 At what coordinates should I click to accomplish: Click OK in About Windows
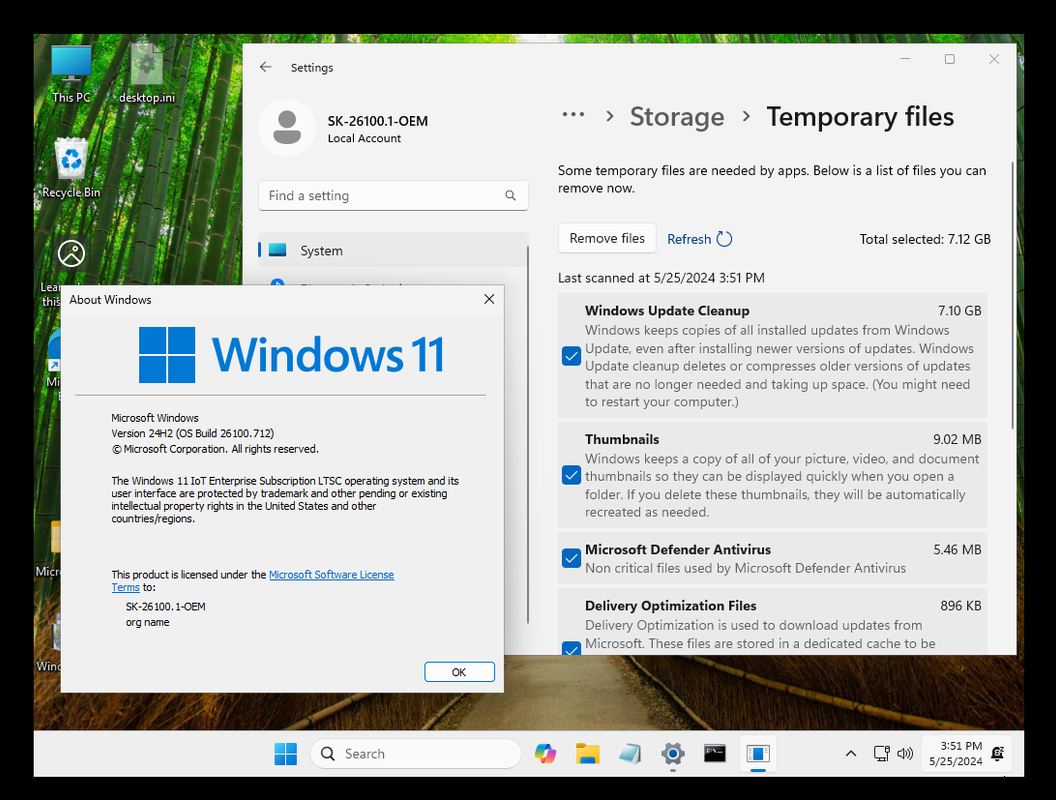point(459,671)
